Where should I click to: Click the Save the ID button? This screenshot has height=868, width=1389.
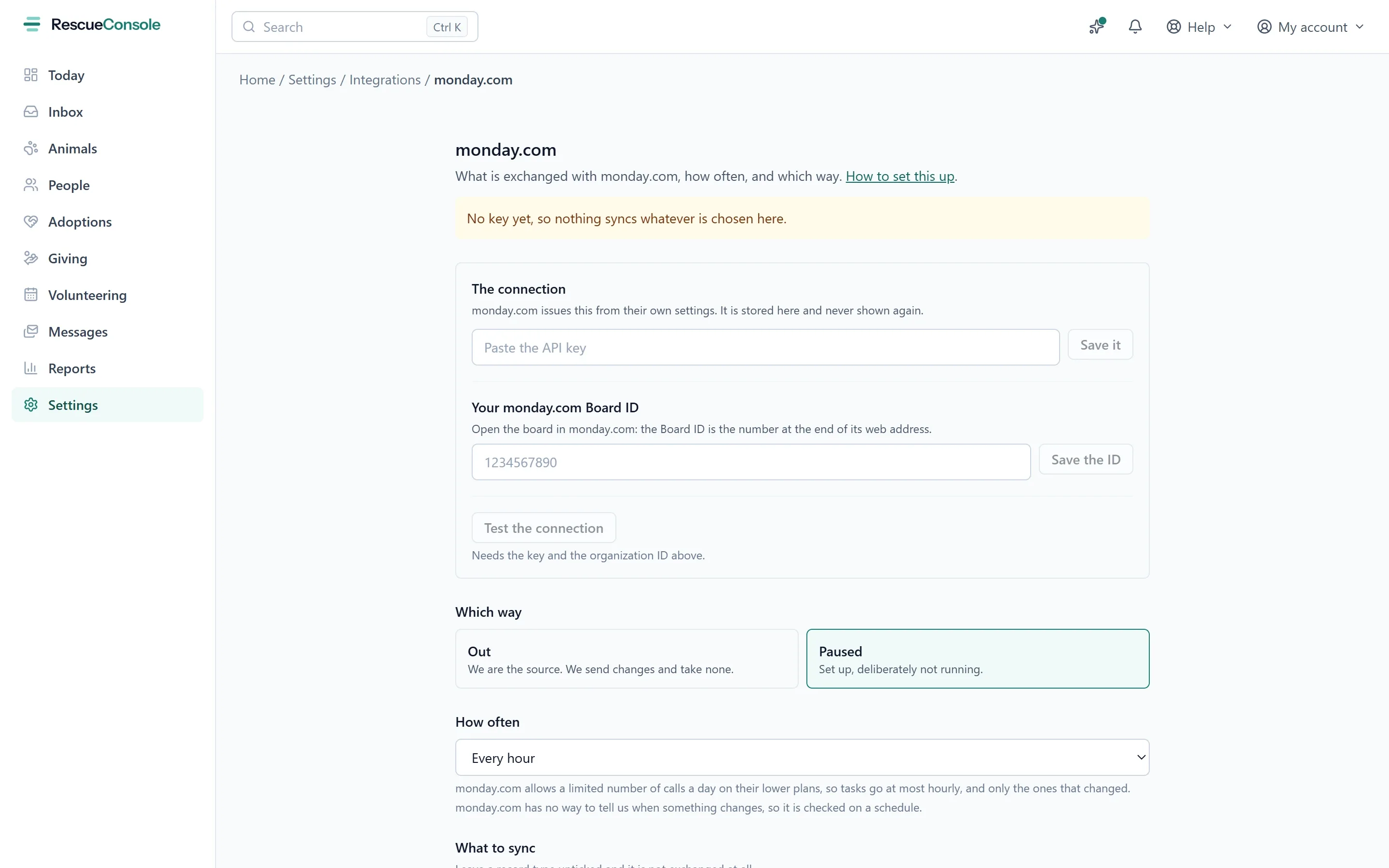coord(1085,459)
